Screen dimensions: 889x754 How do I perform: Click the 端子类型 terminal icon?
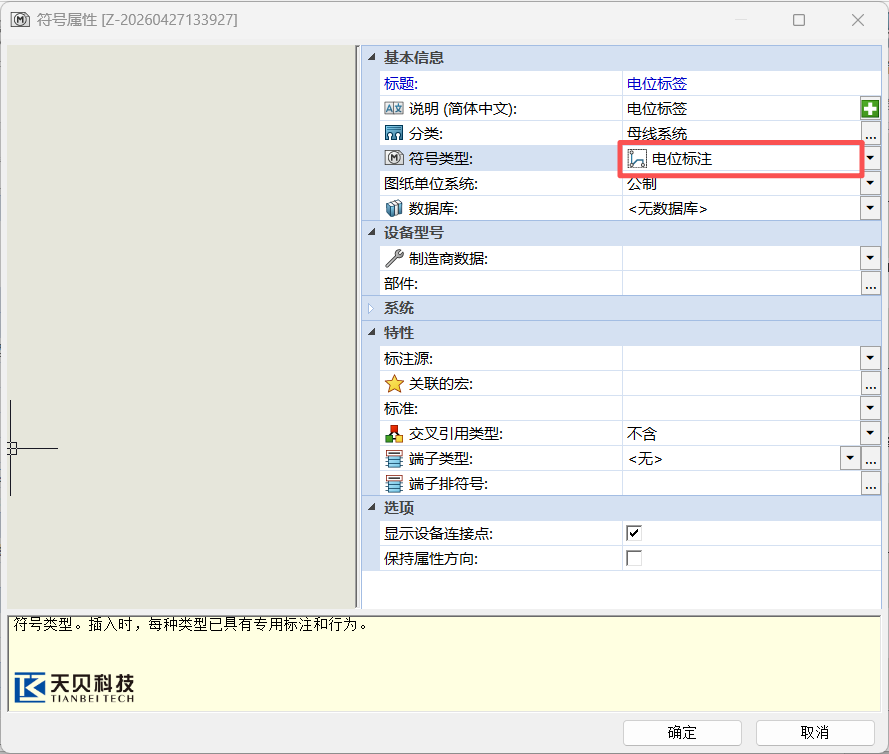394,459
